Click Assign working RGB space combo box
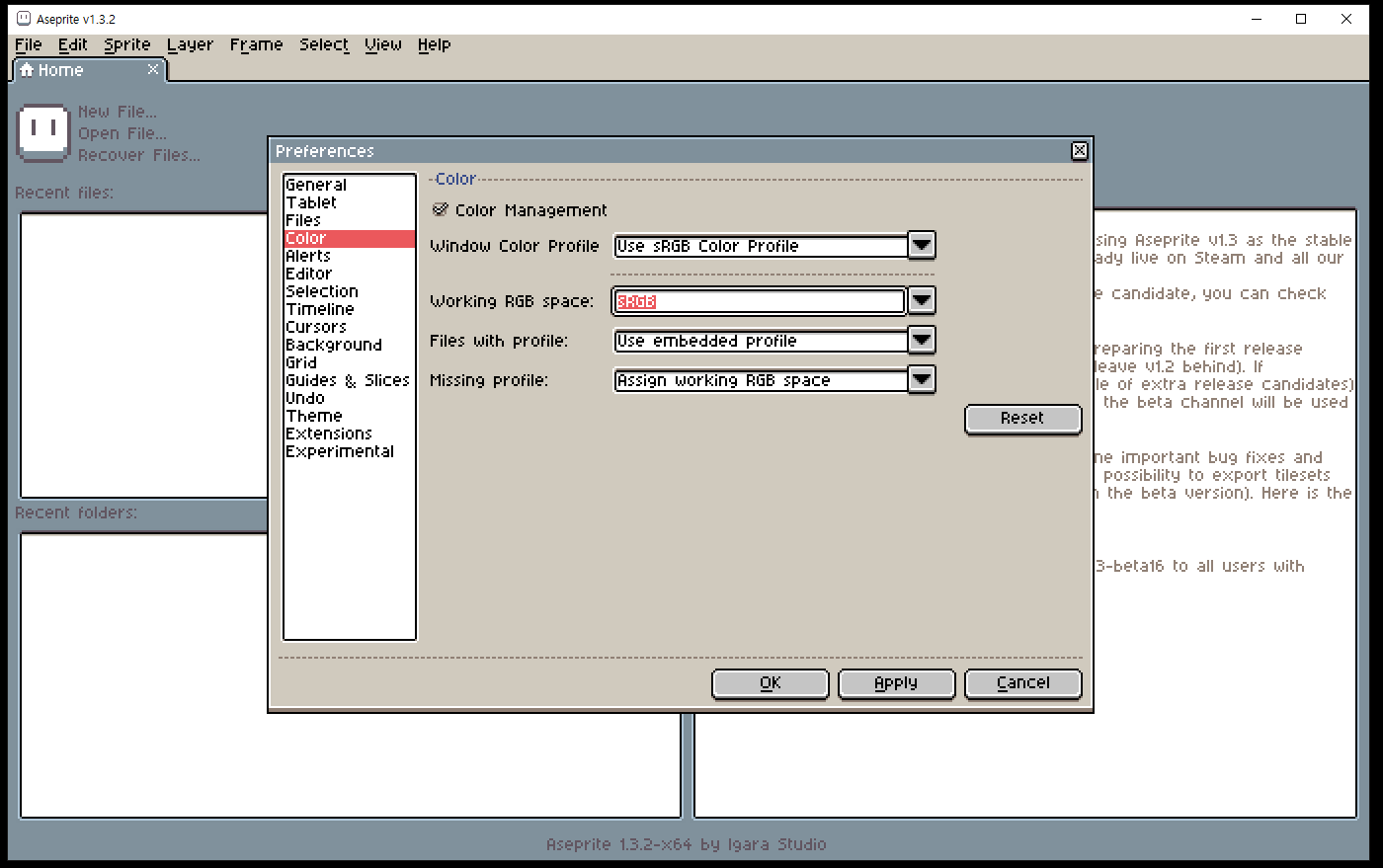Screen dimensions: 1383x868 pyautogui.click(x=761, y=380)
